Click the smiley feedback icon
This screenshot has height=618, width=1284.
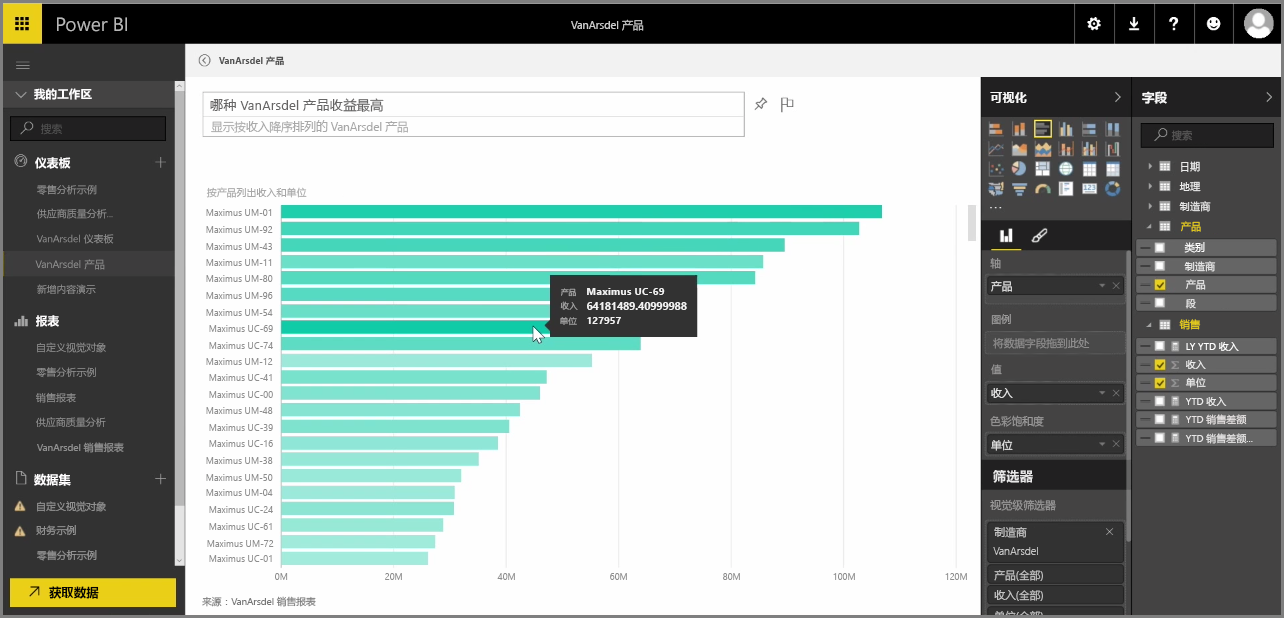[1214, 24]
